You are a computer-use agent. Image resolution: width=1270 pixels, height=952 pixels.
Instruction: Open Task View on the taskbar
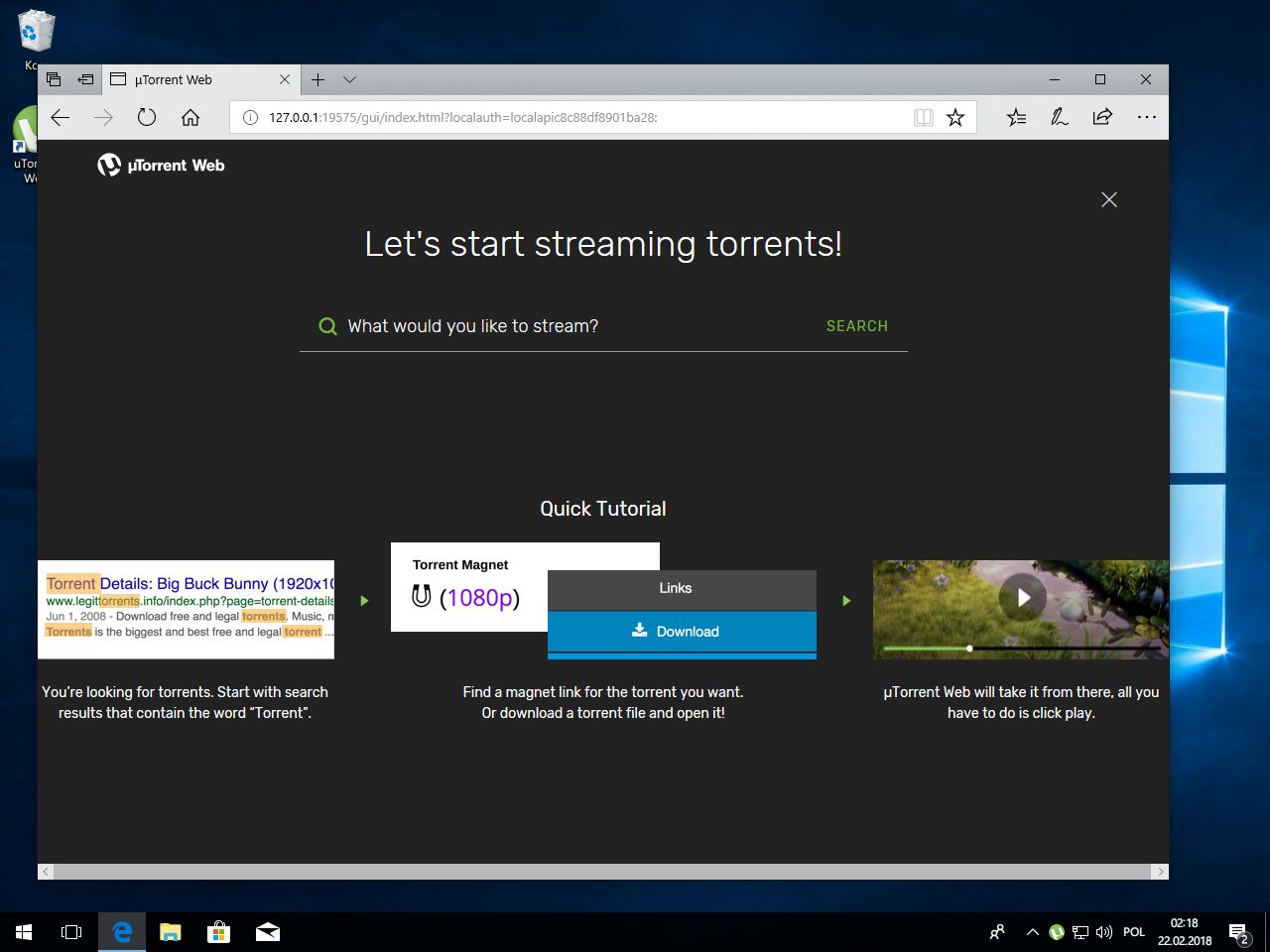tap(71, 932)
